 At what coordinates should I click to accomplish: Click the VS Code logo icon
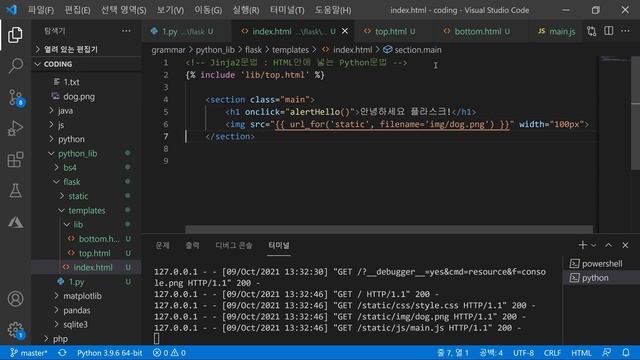(11, 9)
